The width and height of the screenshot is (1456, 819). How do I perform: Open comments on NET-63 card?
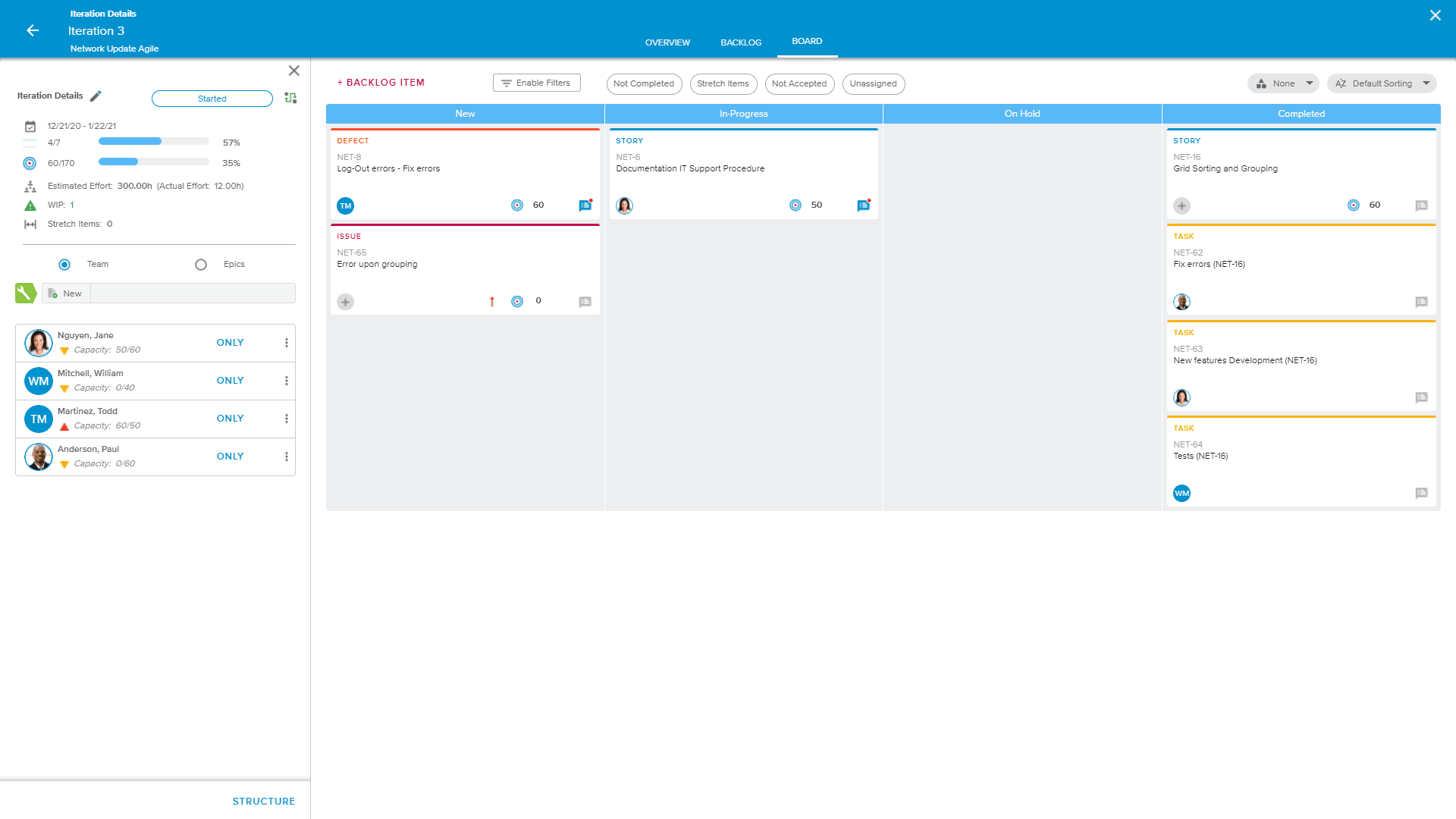click(1422, 397)
